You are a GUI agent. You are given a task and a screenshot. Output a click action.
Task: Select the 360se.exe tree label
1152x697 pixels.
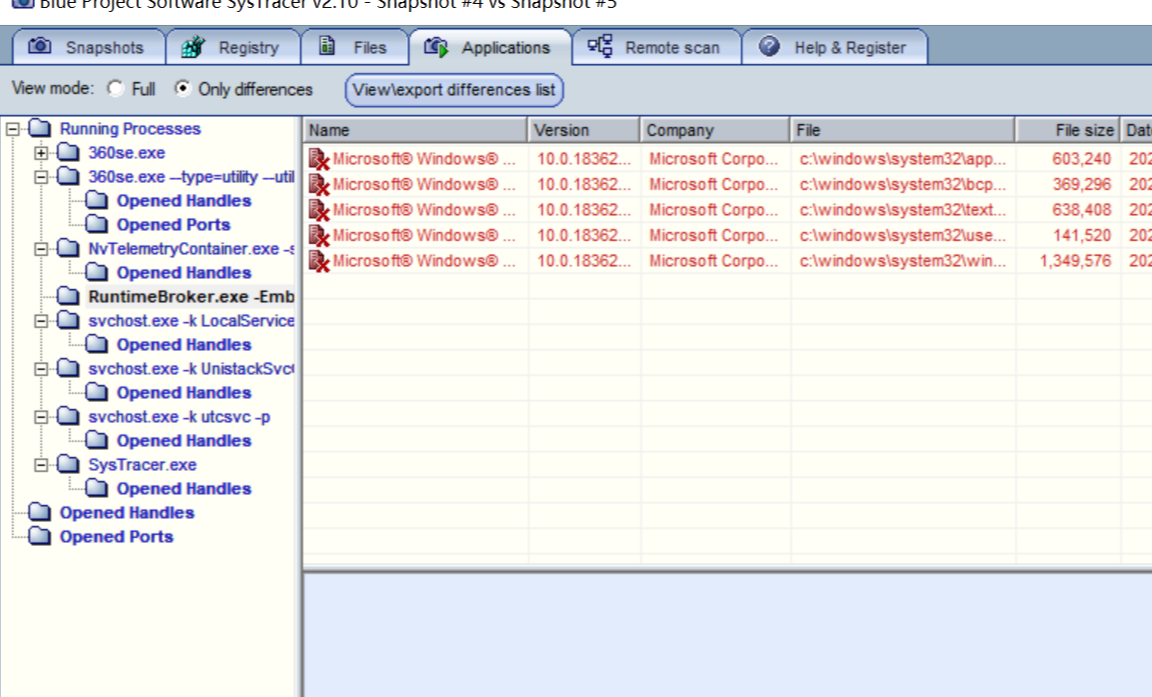click(x=126, y=153)
